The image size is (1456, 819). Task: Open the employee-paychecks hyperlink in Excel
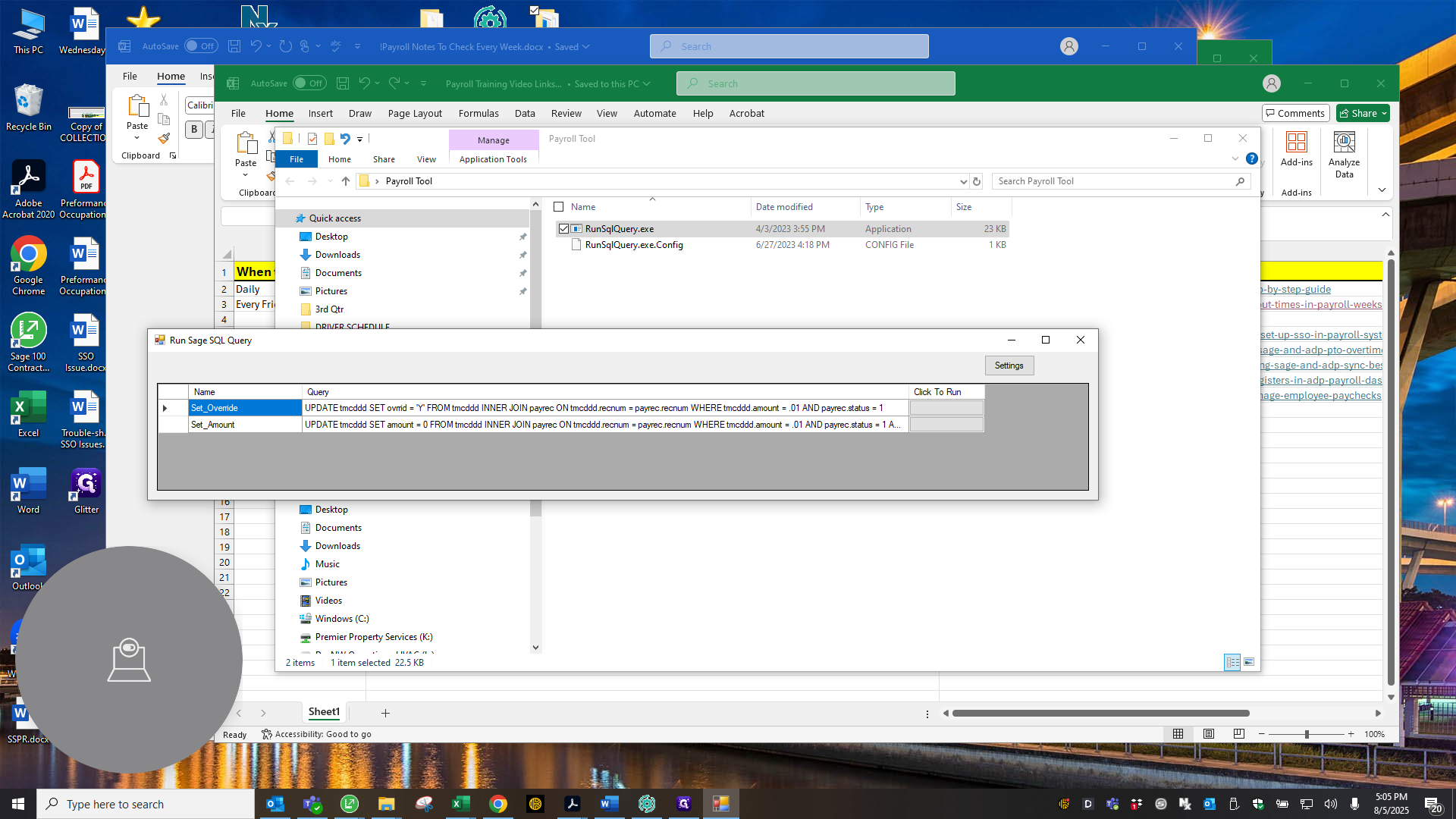coord(1322,396)
